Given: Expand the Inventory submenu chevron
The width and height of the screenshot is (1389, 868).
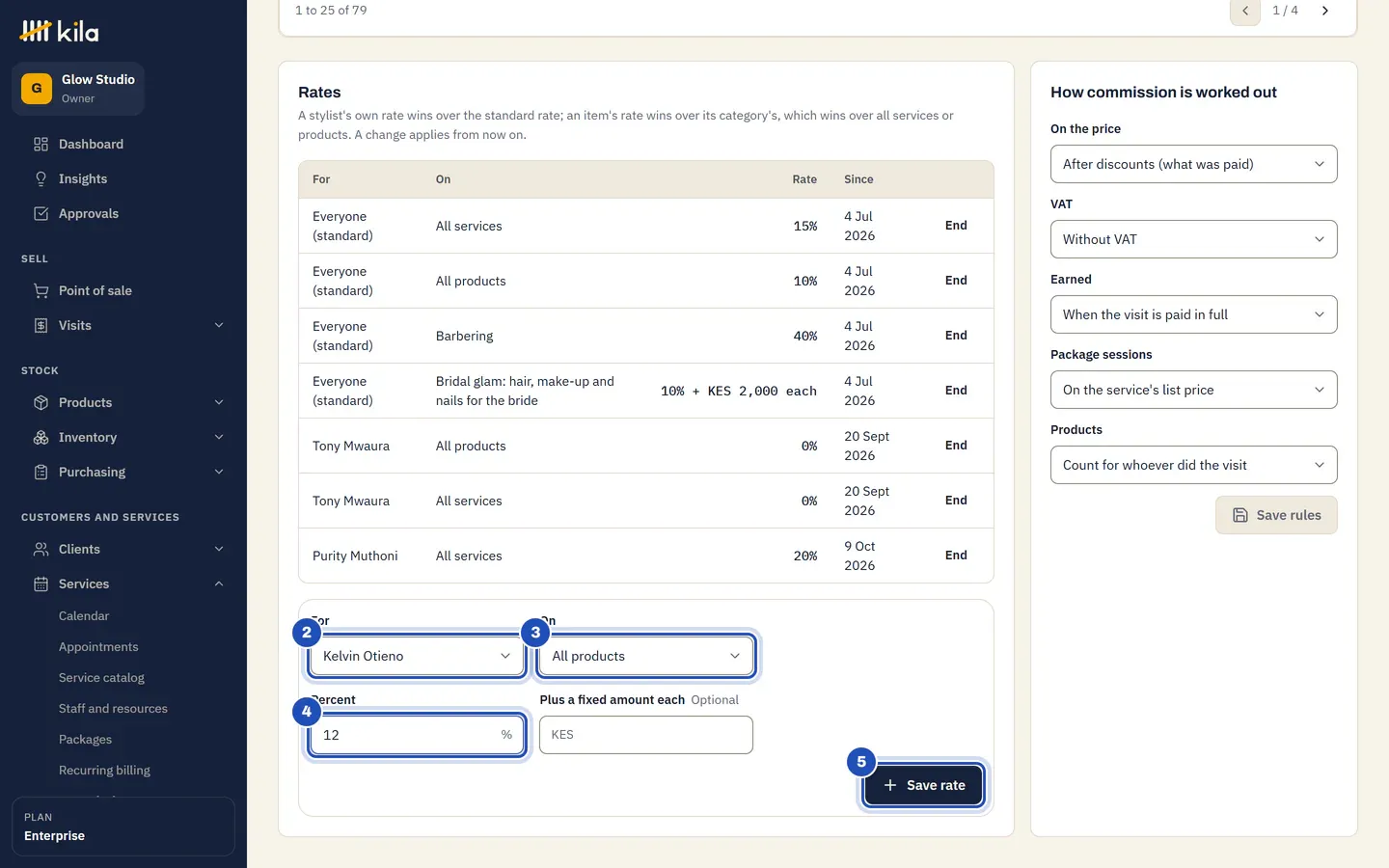Looking at the screenshot, I should click(219, 438).
